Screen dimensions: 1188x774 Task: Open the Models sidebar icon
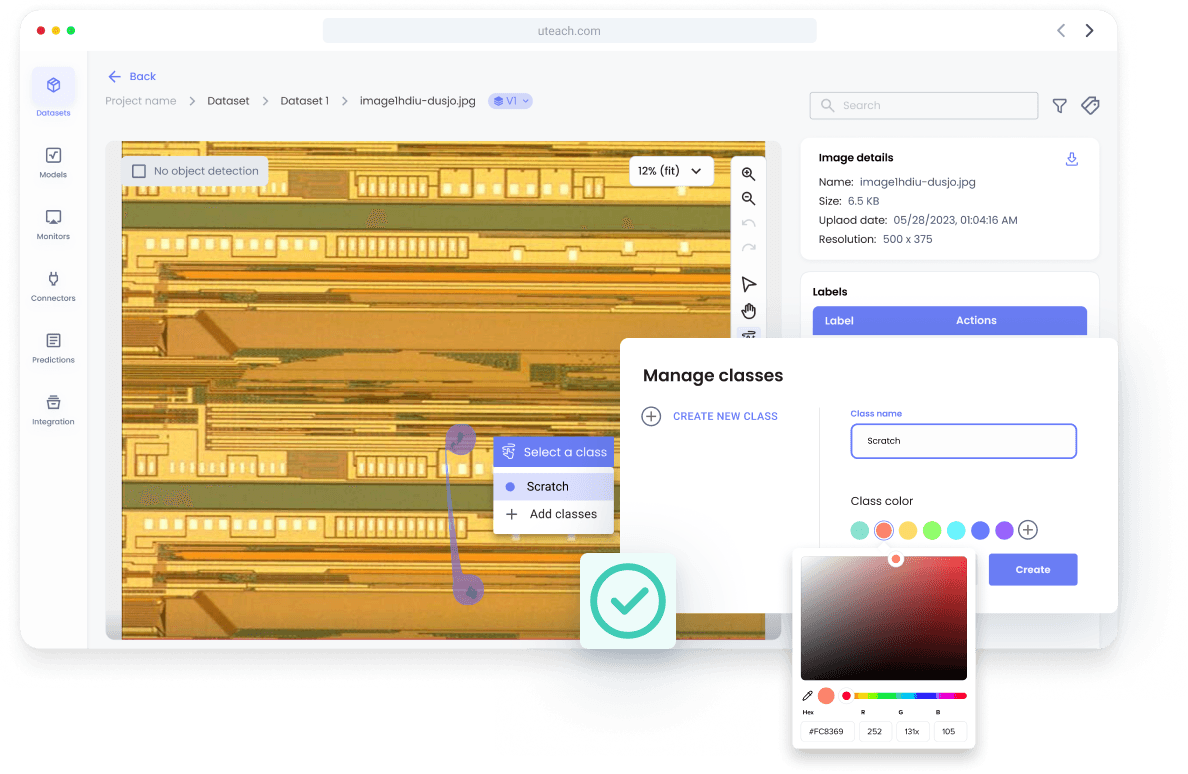point(53,161)
